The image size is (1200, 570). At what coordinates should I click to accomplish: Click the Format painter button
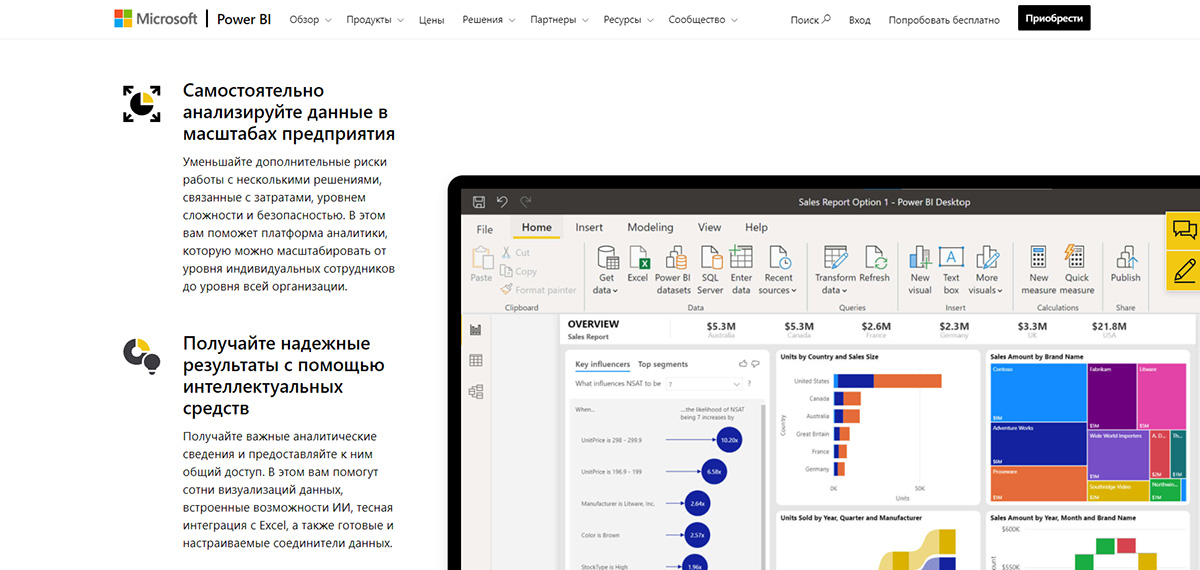538,290
